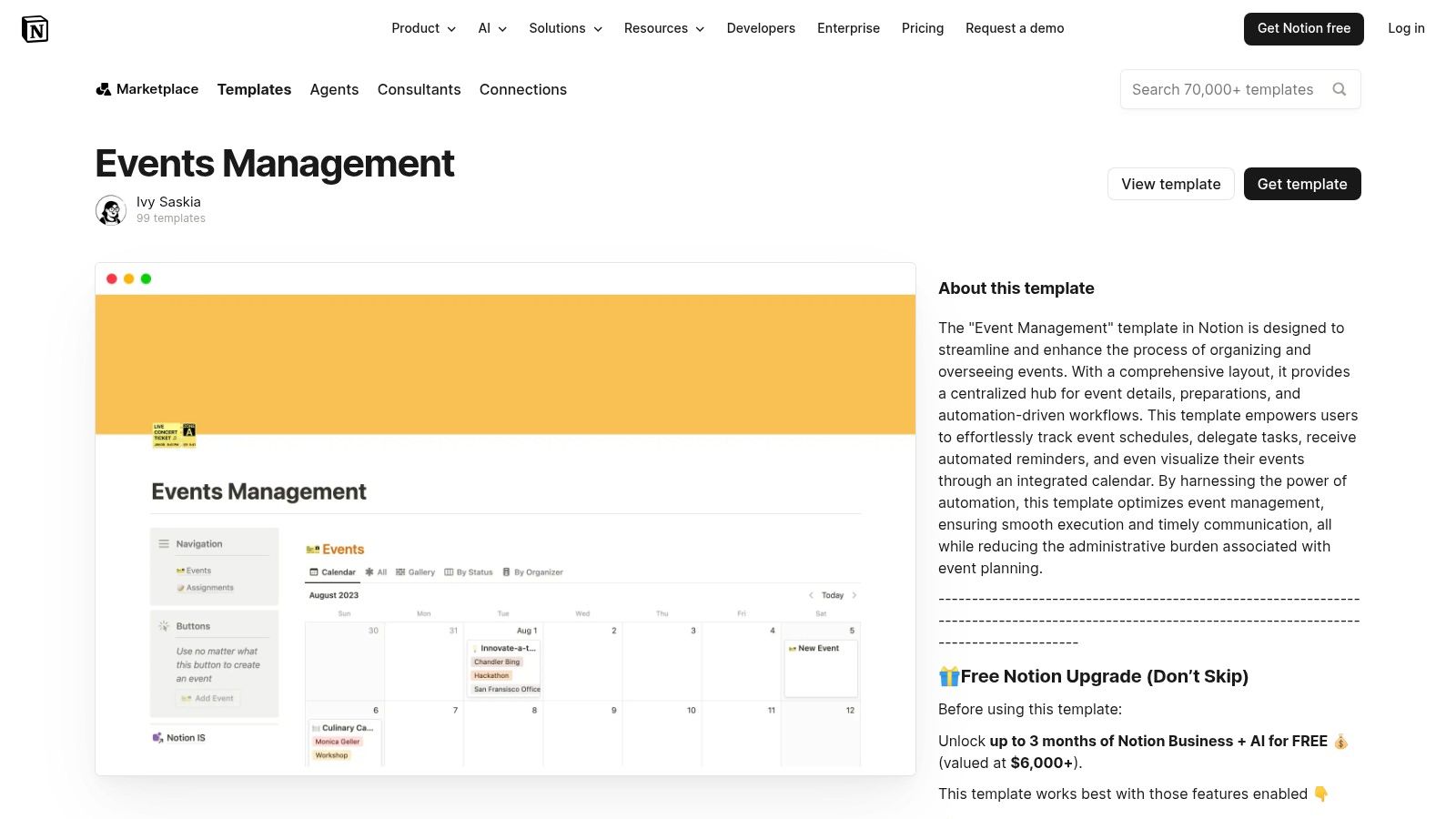Screen dimensions: 1456x819
Task: Click the Notion IS icon in preview
Action: click(157, 738)
